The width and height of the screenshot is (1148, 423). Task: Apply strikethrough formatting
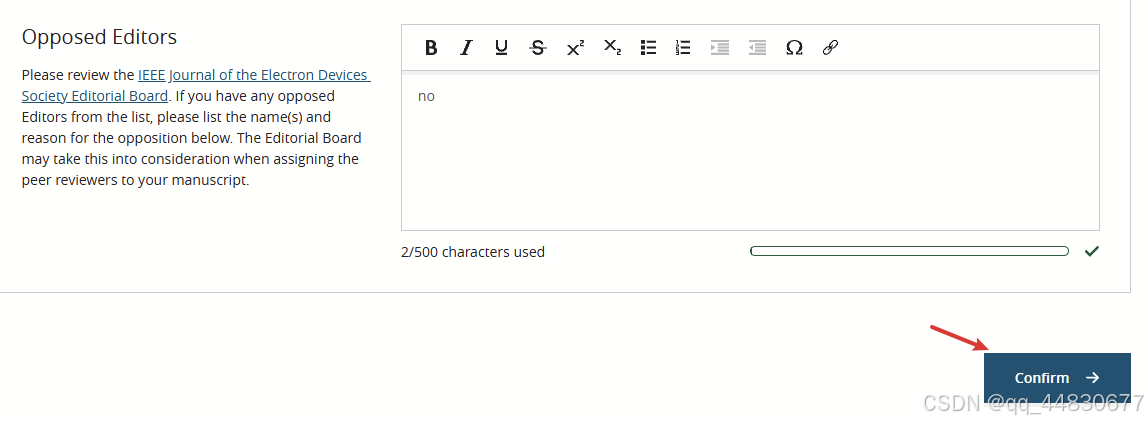[x=538, y=48]
